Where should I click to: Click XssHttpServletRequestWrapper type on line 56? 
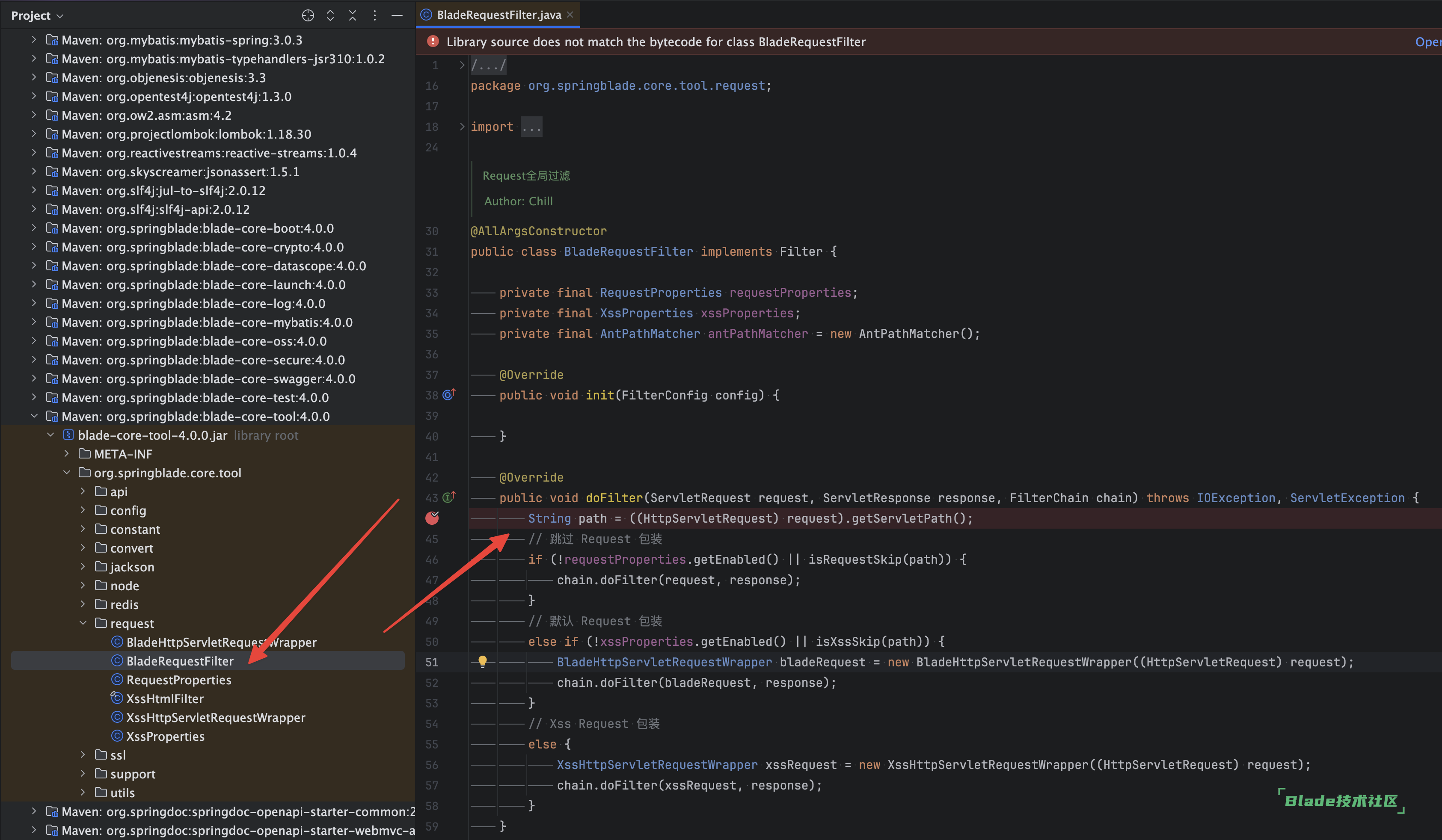[x=657, y=765]
